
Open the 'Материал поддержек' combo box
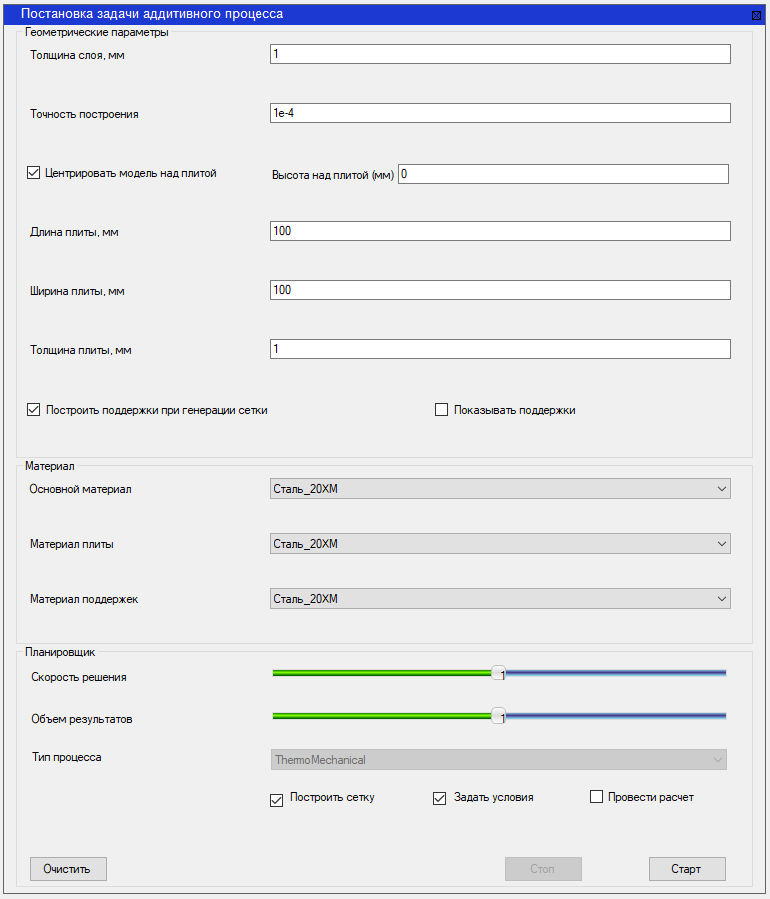point(500,599)
